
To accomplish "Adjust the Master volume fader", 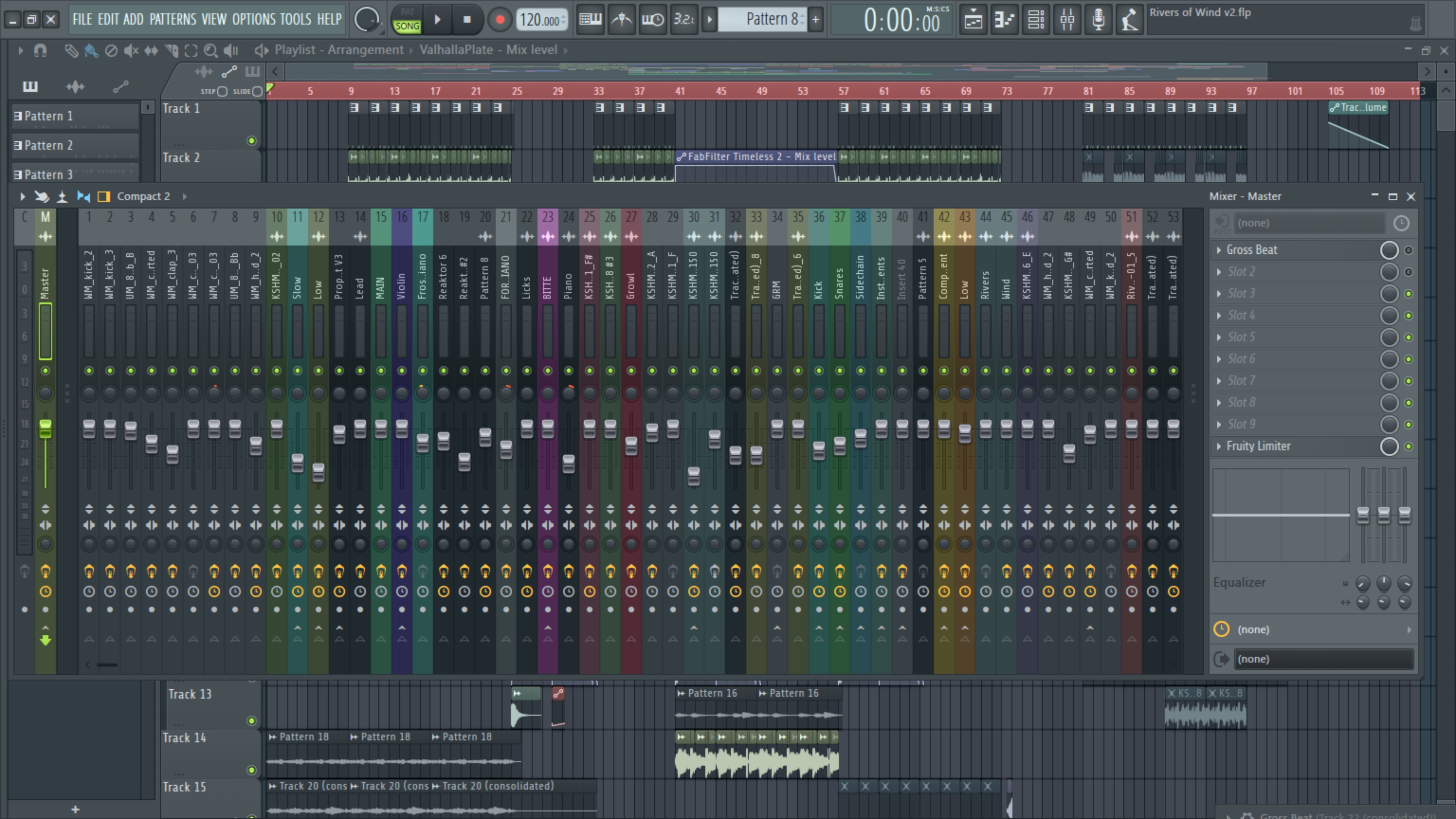I will click(45, 428).
